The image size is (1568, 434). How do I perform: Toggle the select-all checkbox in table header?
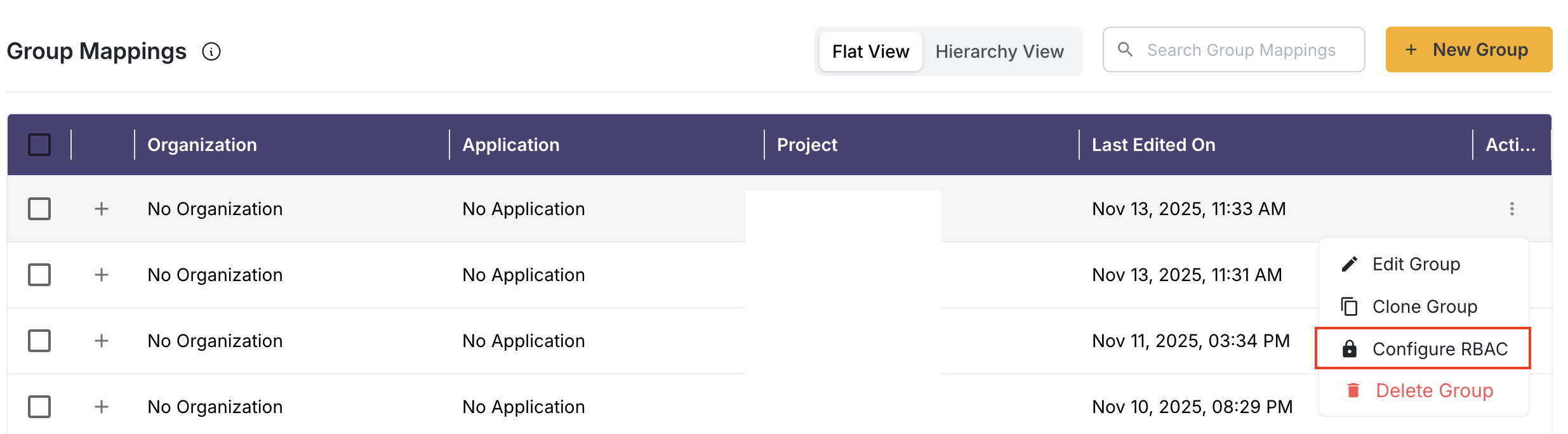pos(39,145)
